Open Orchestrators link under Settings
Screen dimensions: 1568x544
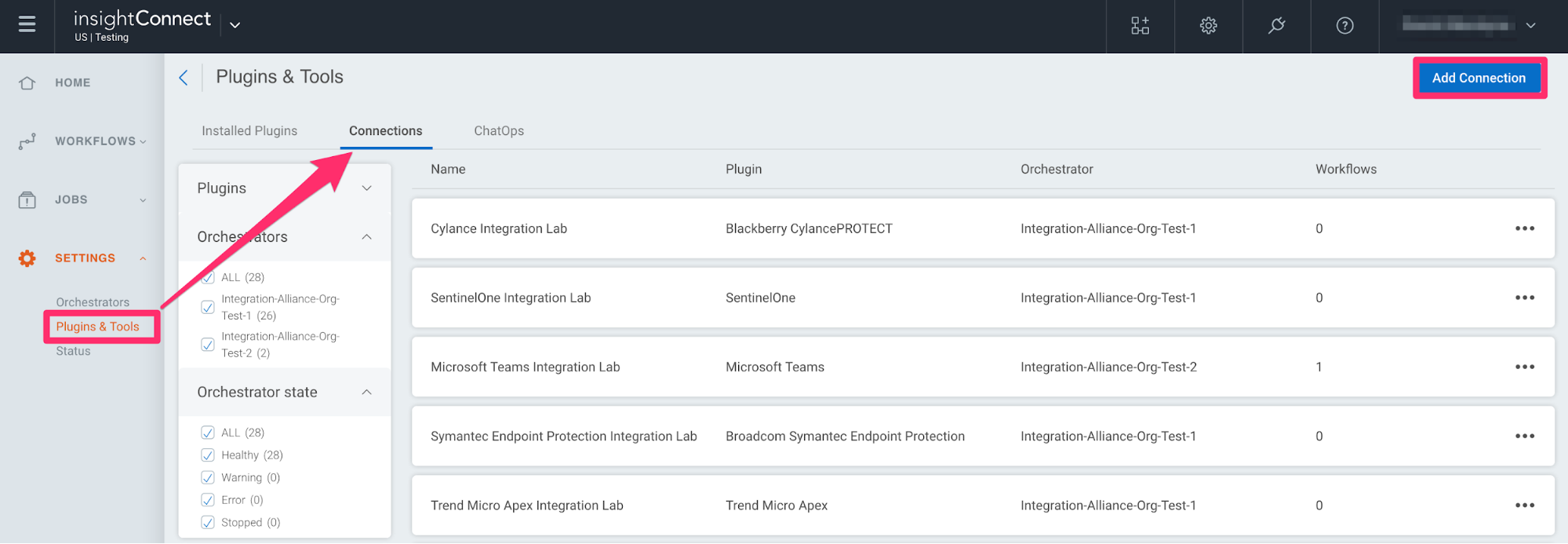click(93, 302)
